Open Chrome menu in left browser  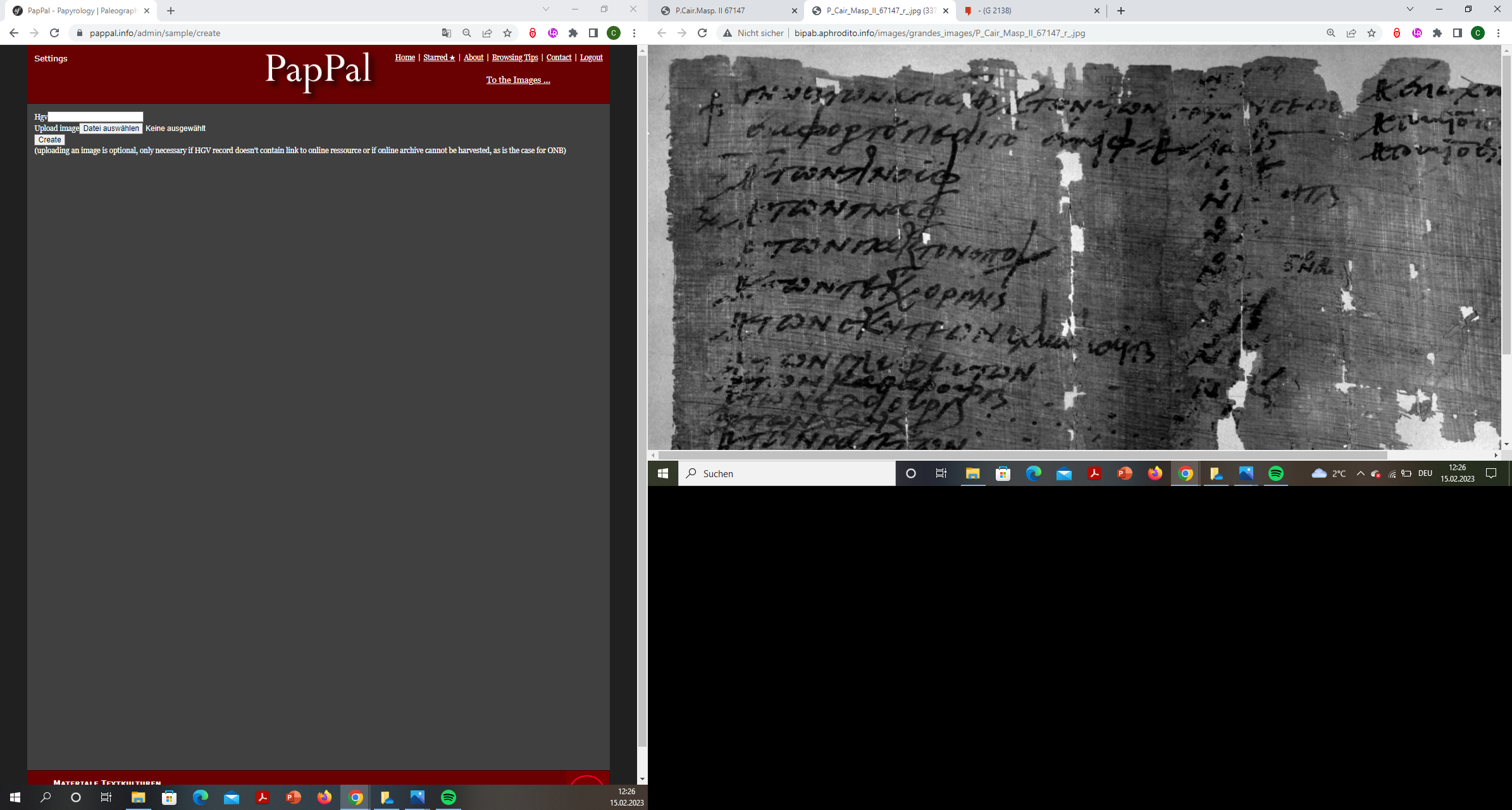pyautogui.click(x=634, y=33)
